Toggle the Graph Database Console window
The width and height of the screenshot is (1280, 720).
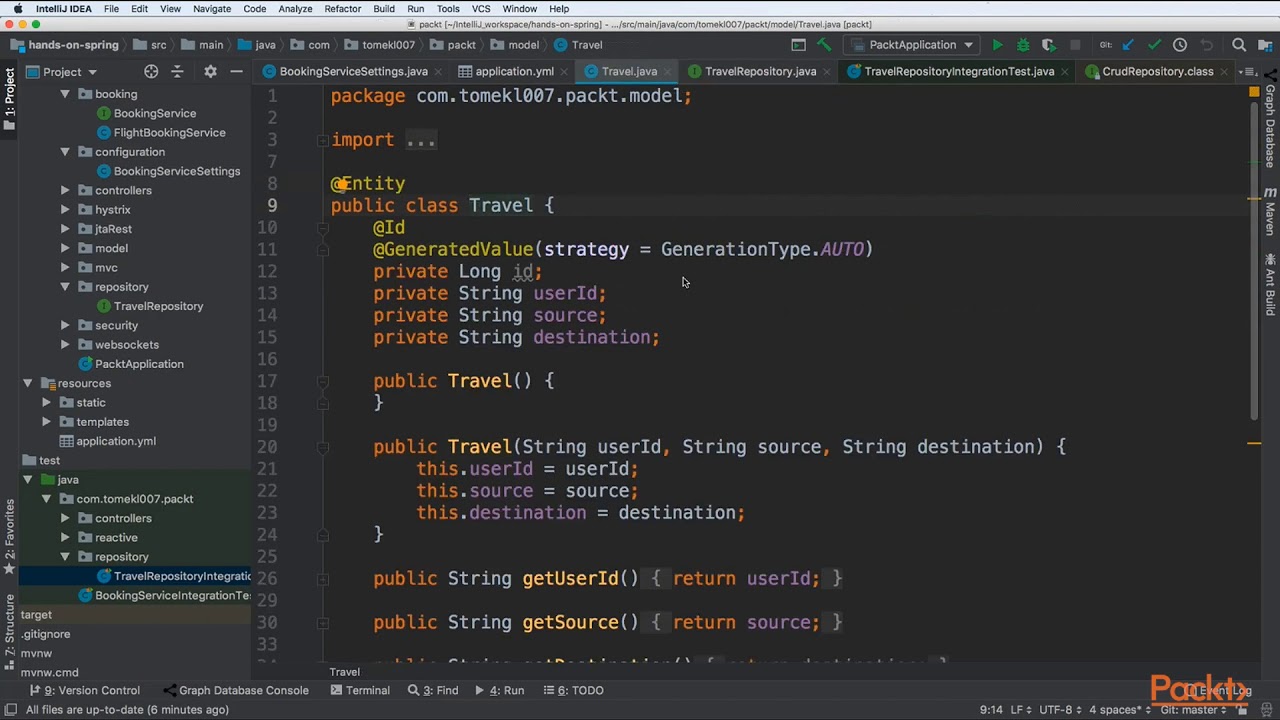236,690
